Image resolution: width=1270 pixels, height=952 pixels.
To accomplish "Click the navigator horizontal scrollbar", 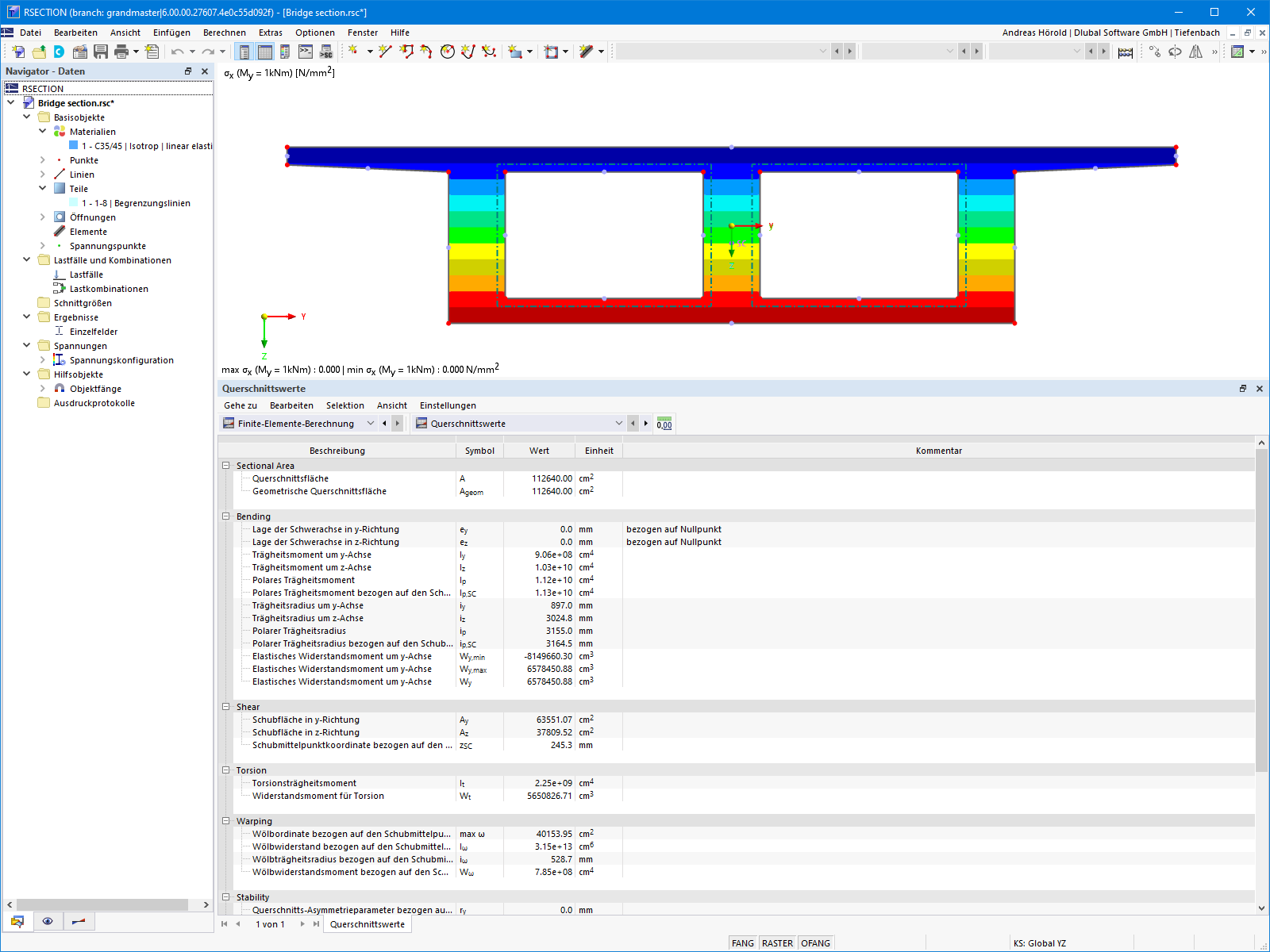I will click(x=102, y=905).
